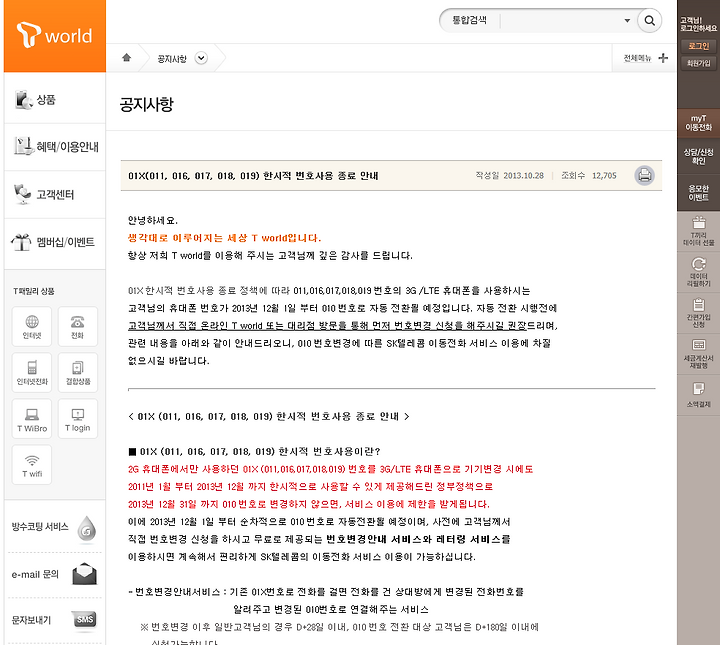The width and height of the screenshot is (720, 645).
Task: Click the 회원가입 button
Action: pos(698,63)
